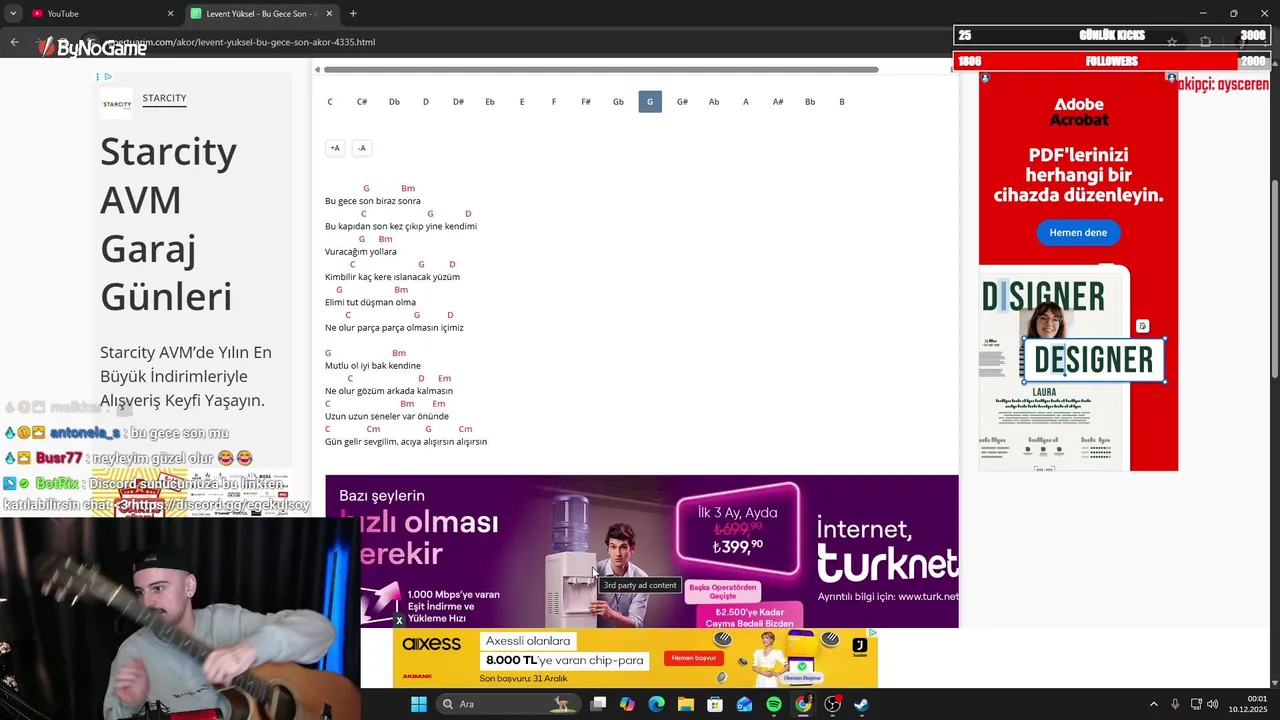Set the key to B

click(x=842, y=101)
